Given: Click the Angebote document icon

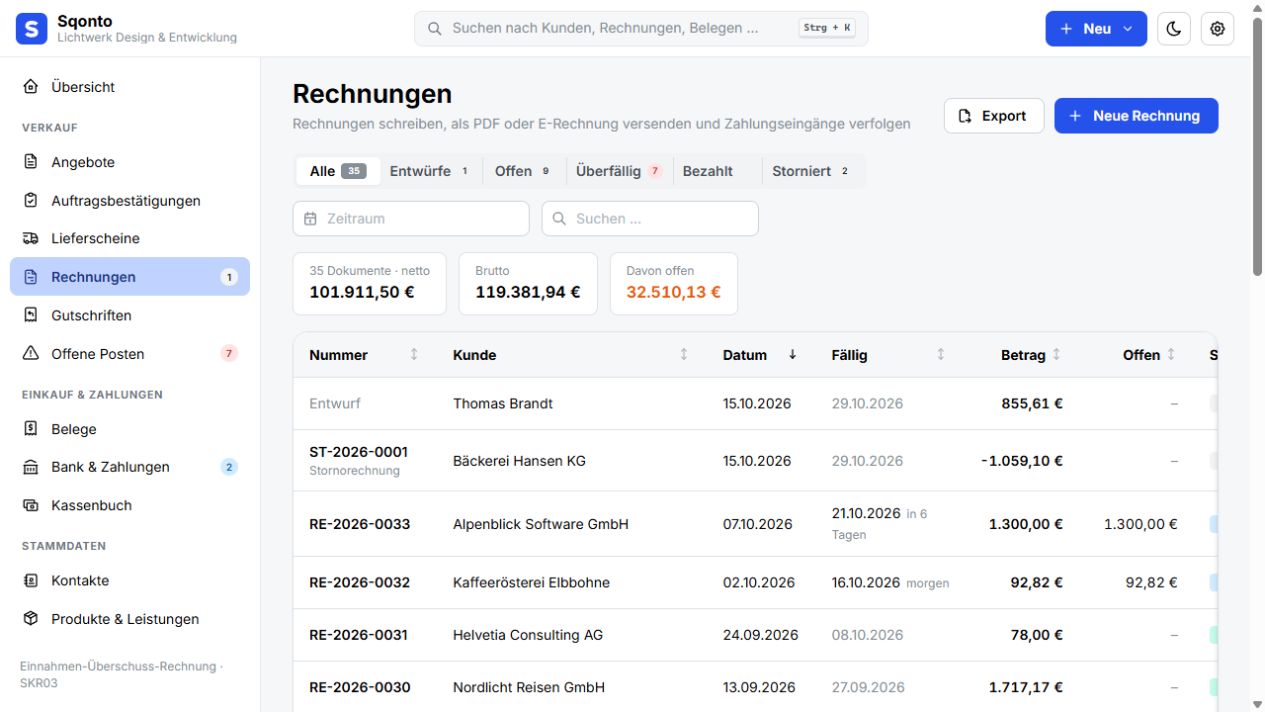Looking at the screenshot, I should pos(30,162).
